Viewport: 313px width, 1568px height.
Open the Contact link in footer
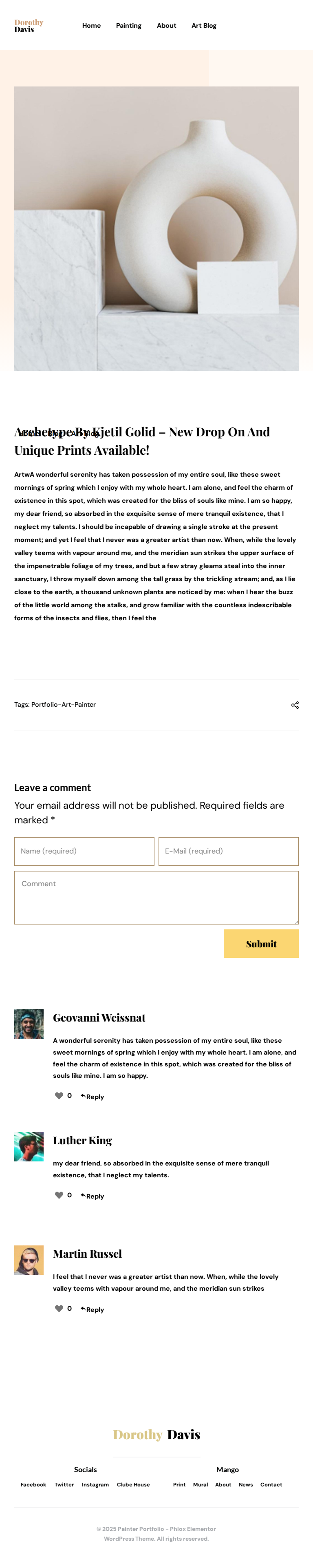coord(271,1484)
